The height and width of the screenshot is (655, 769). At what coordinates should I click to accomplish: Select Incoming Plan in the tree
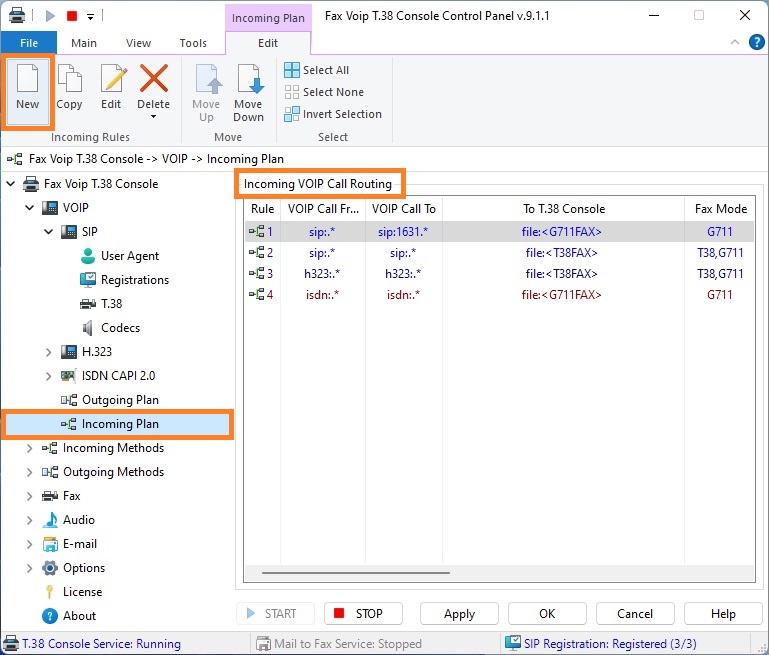117,424
